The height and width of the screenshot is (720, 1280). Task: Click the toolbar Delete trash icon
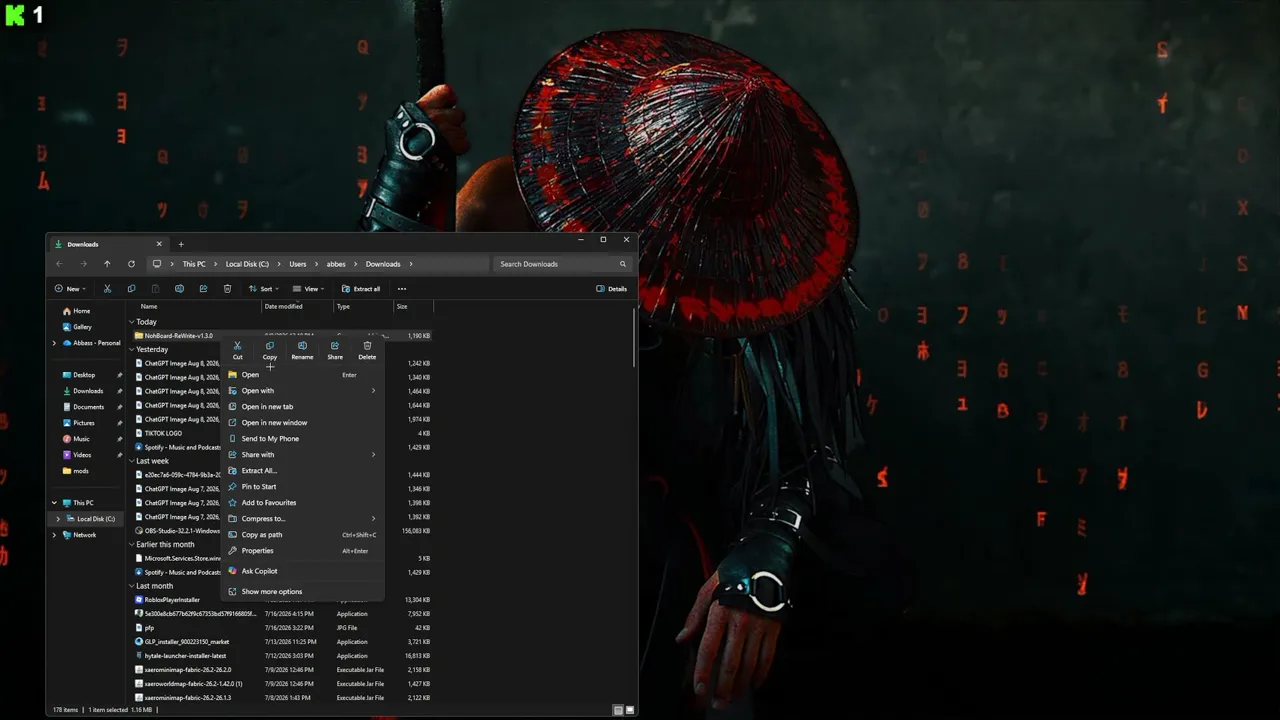(x=227, y=289)
